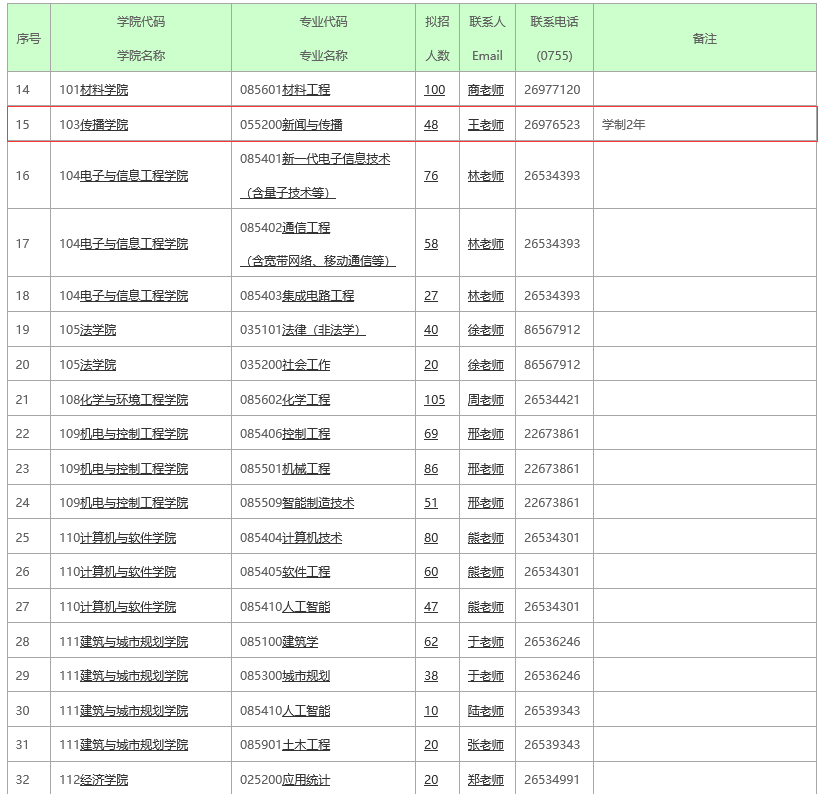819x794 pixels.
Task: Email contact 陆老师
Action: (x=486, y=710)
